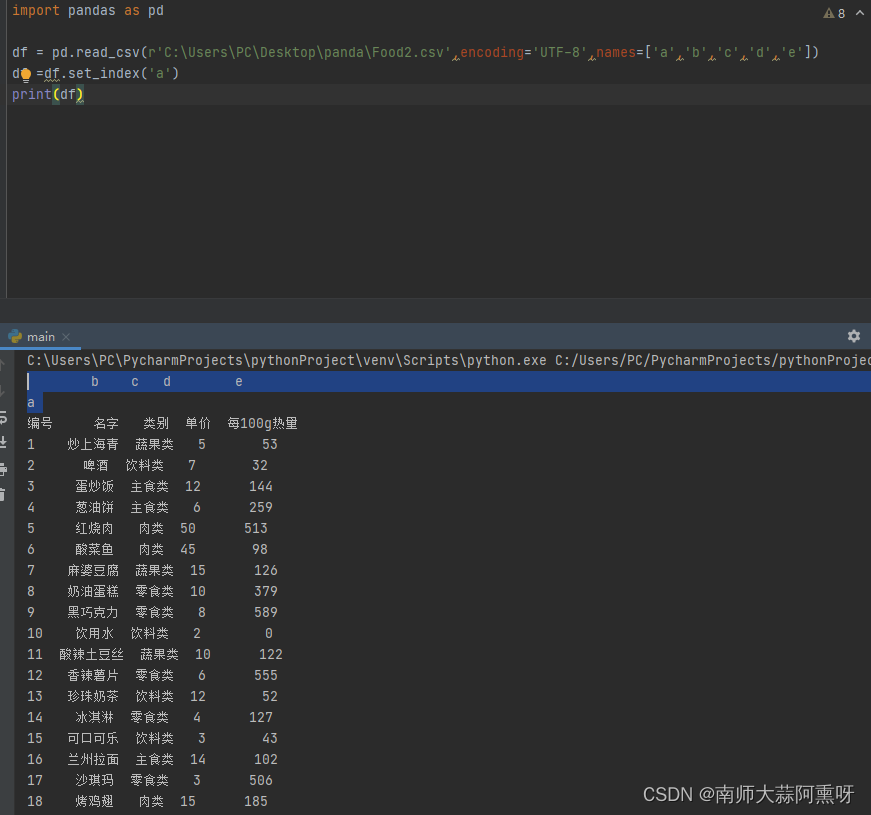The image size is (871, 815).
Task: Click '烤鸡翅' in row 18
Action: point(94,802)
